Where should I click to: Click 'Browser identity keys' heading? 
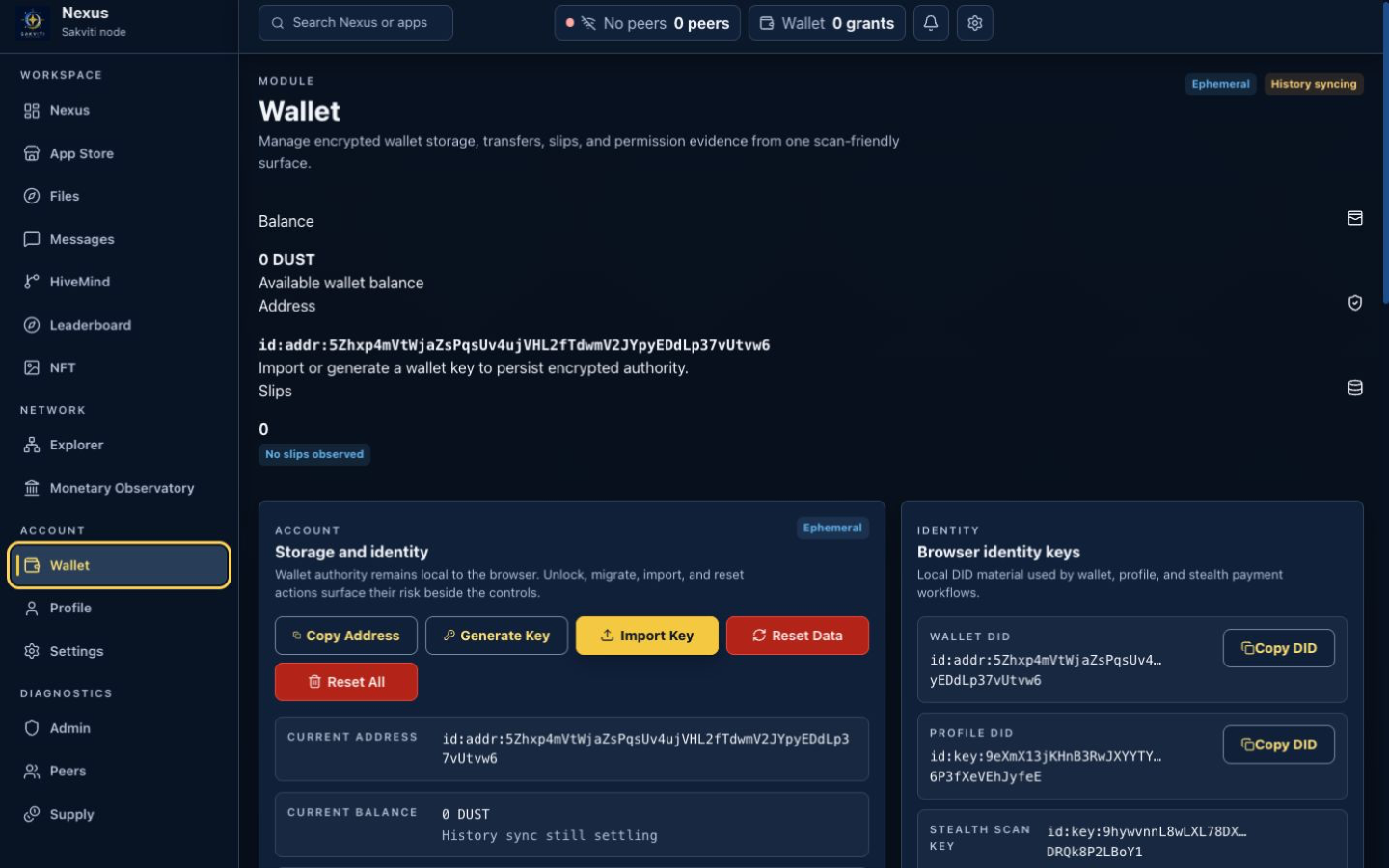(x=998, y=552)
